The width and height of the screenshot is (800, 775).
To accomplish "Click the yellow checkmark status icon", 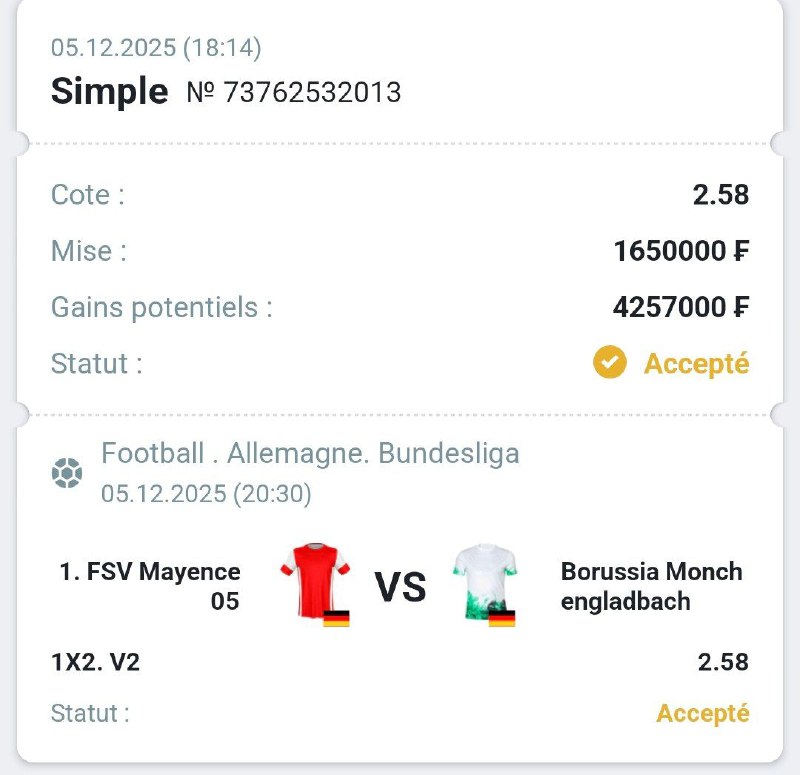I will 609,363.
